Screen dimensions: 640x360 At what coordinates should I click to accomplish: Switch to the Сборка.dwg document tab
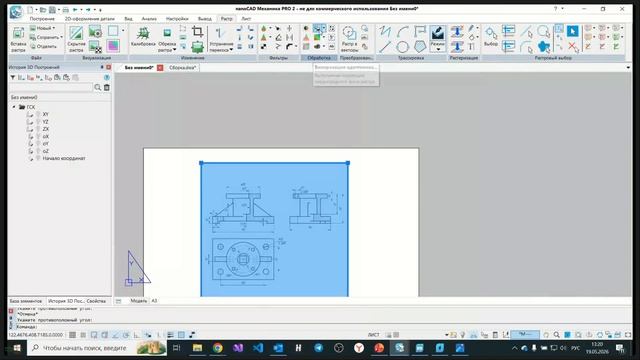pyautogui.click(x=182, y=68)
